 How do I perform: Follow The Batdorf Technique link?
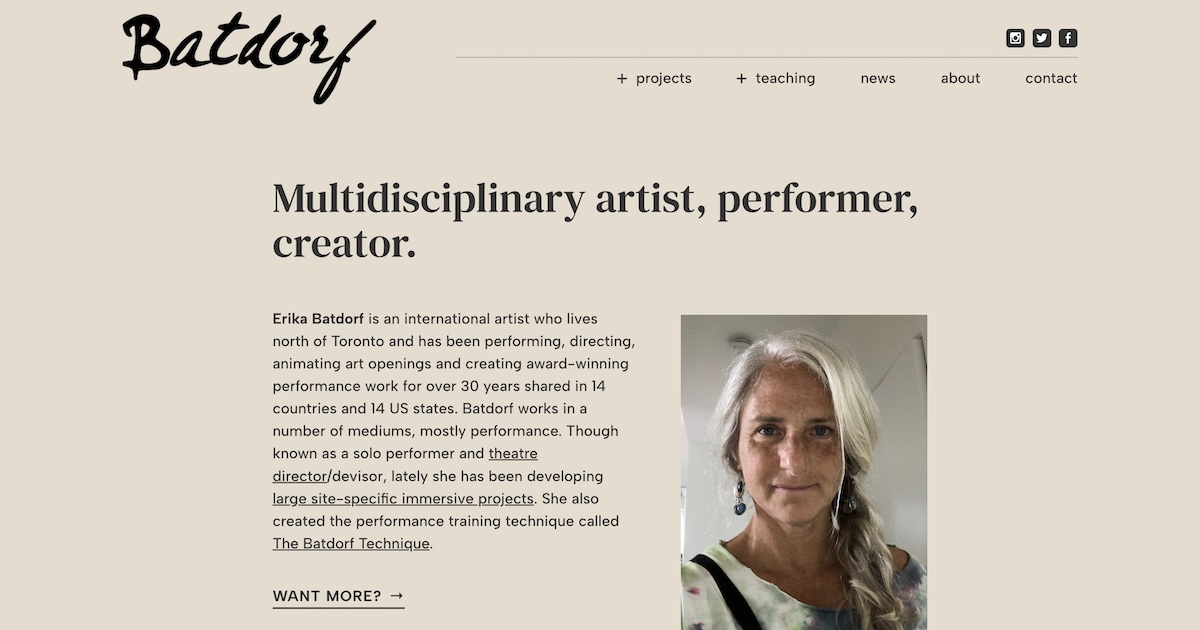(x=350, y=543)
